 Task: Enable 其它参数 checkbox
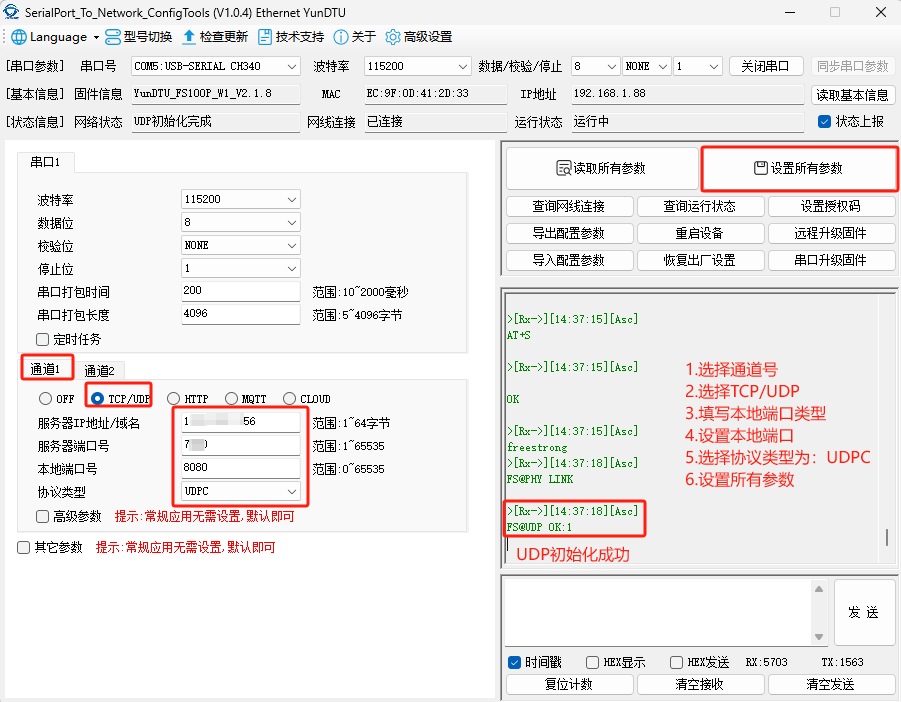point(24,547)
